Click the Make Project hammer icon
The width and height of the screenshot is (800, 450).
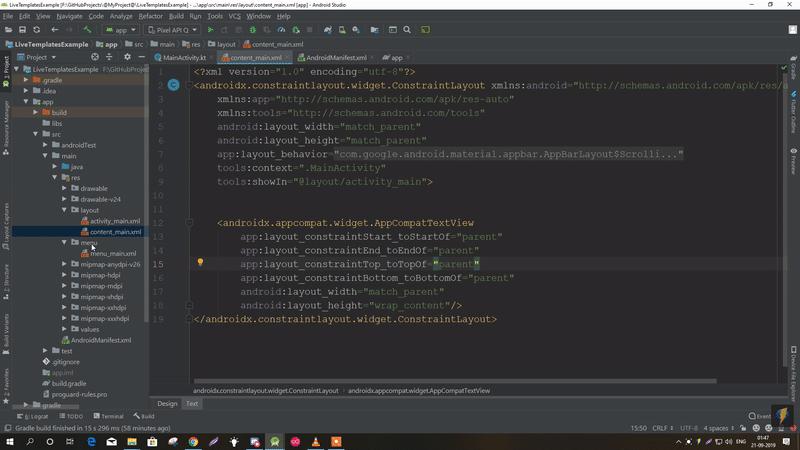coord(87,30)
